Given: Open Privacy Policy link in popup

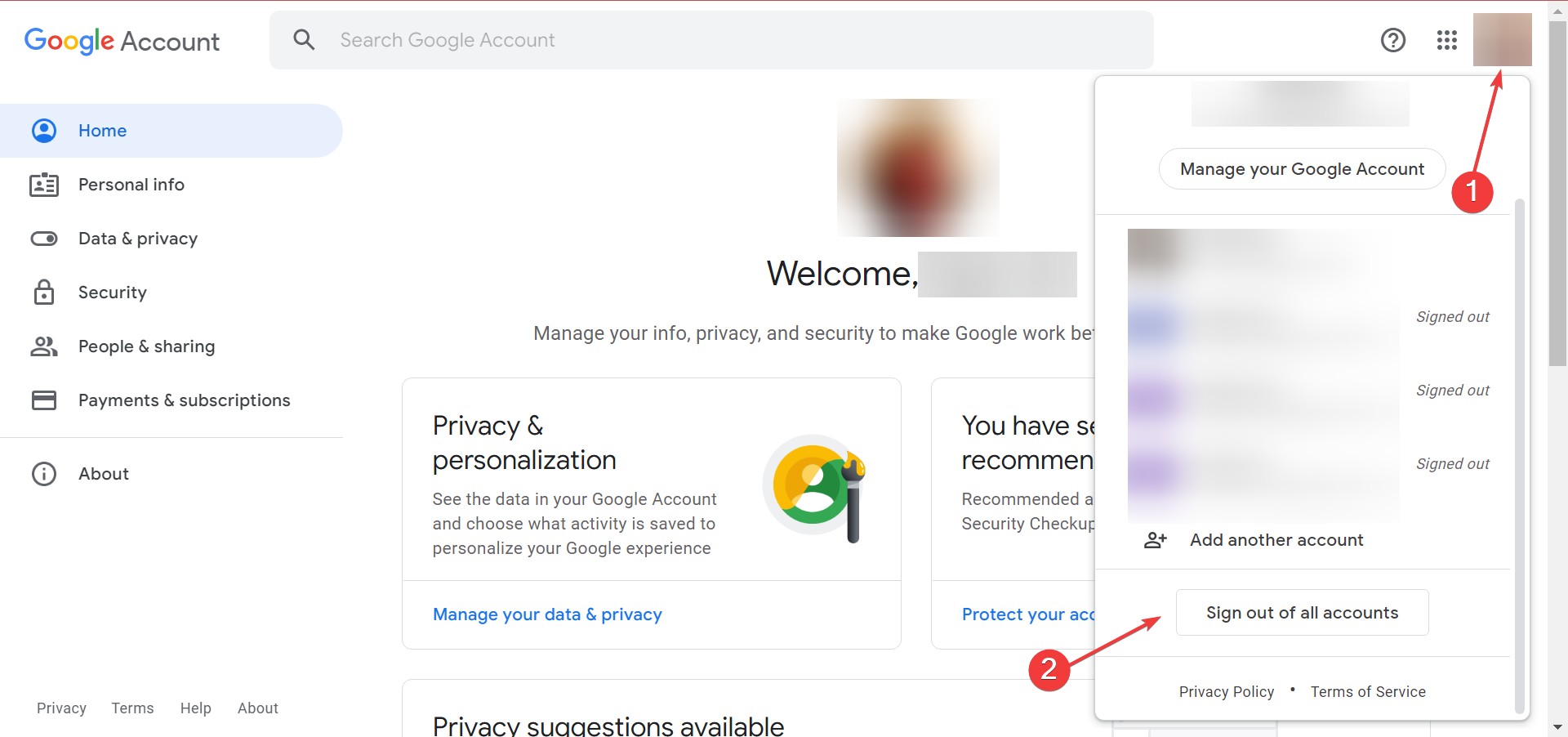Looking at the screenshot, I should [x=1226, y=692].
